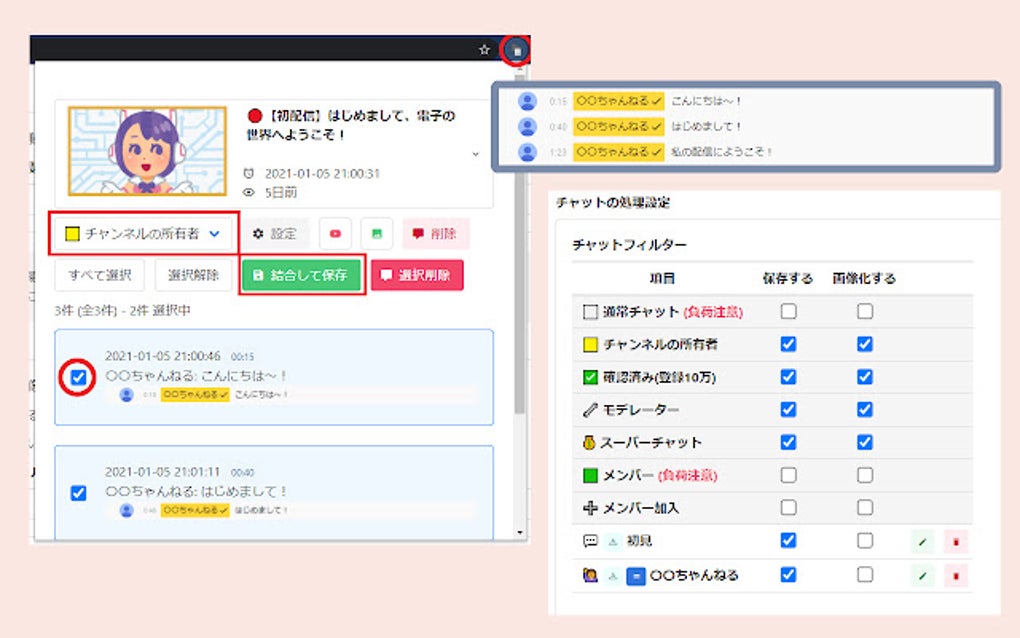The image size is (1020, 638).
Task: Disable 画像化する for モデレーター
Action: pos(864,409)
